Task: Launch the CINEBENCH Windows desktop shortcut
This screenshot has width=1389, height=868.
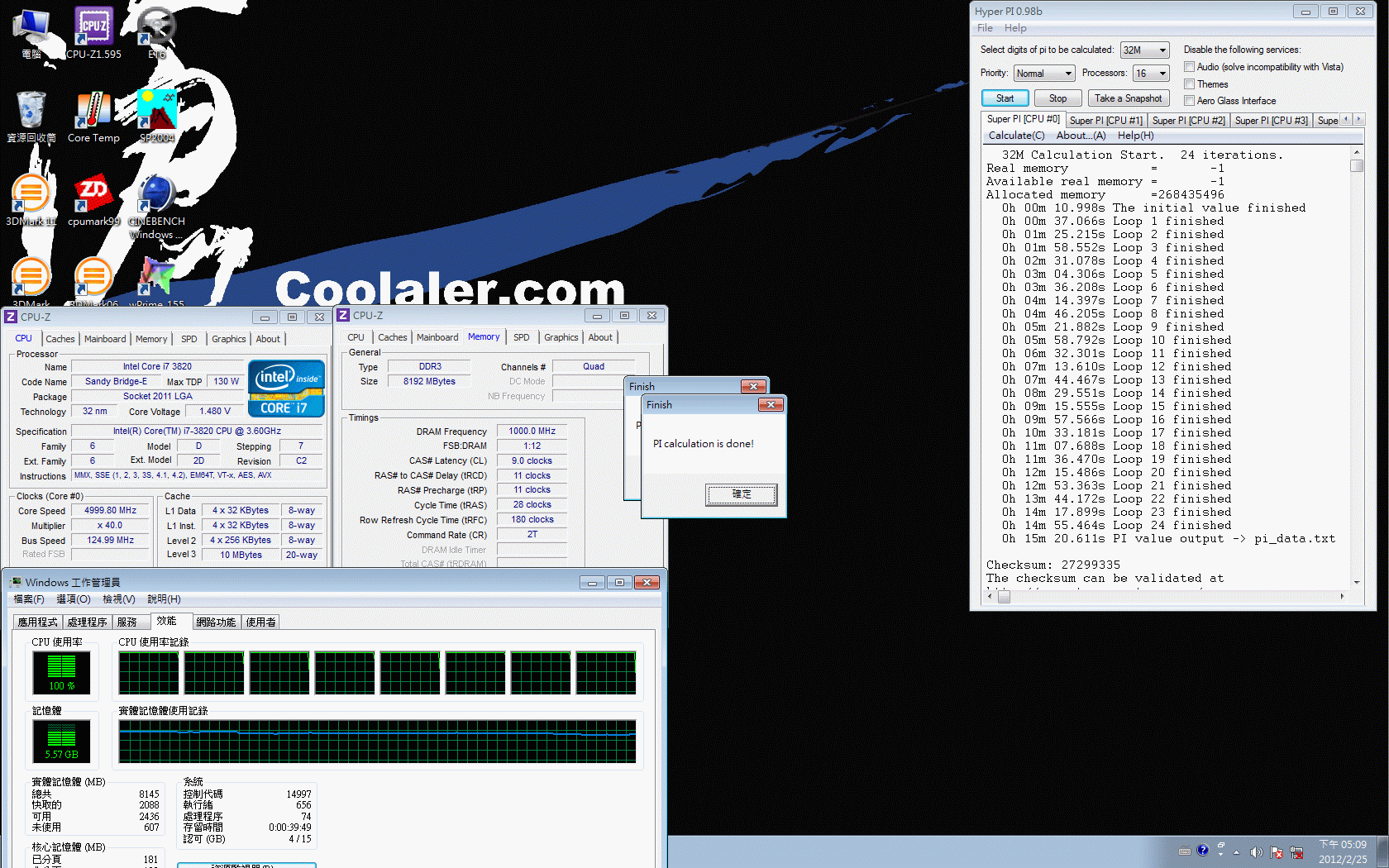Action: pos(156,207)
